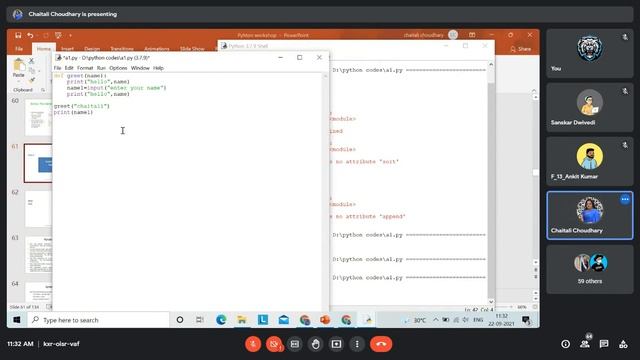This screenshot has height=360, width=640.
Task: Click PowerPoint Save icon in quick access
Action: (18, 36)
